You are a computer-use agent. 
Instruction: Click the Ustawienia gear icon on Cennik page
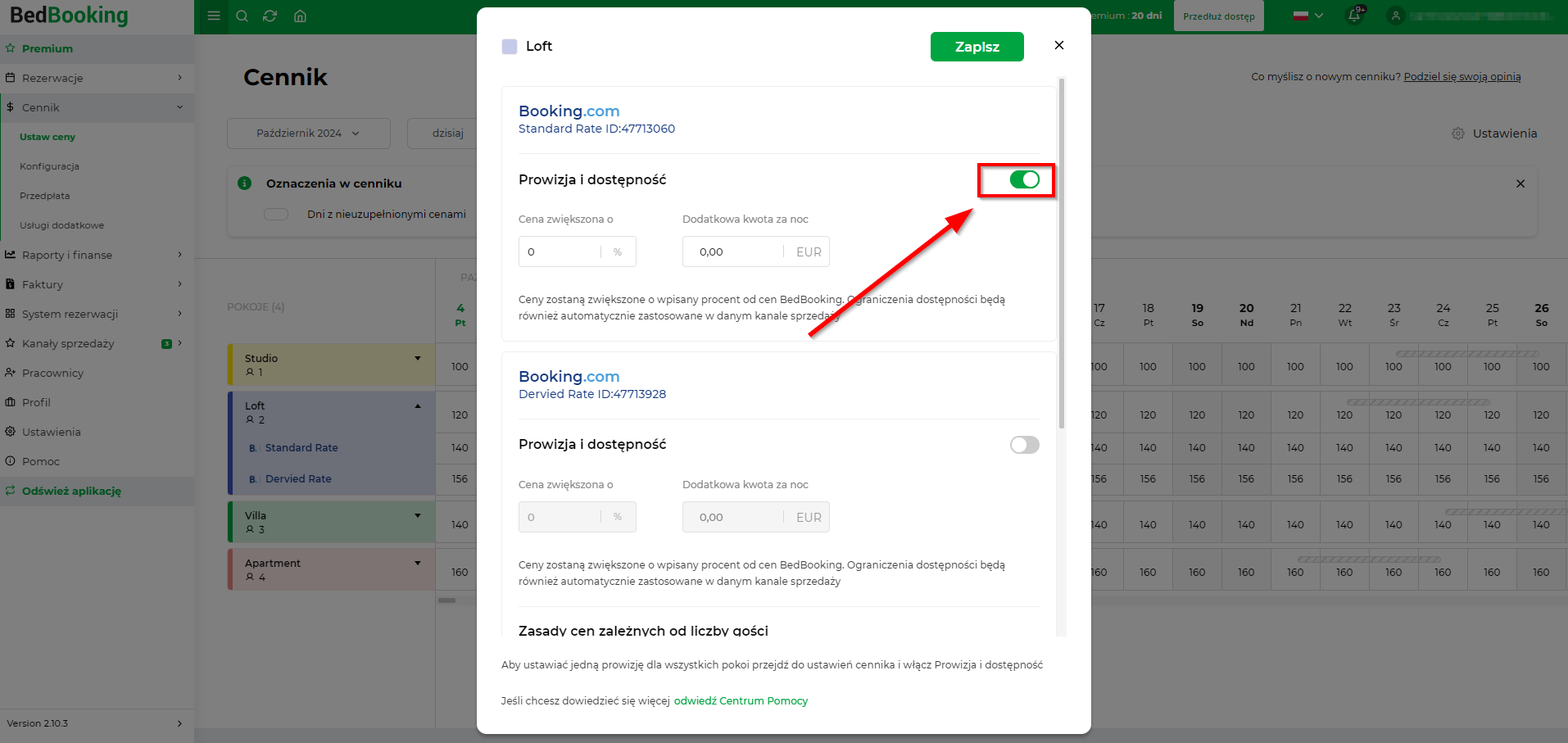1458,134
